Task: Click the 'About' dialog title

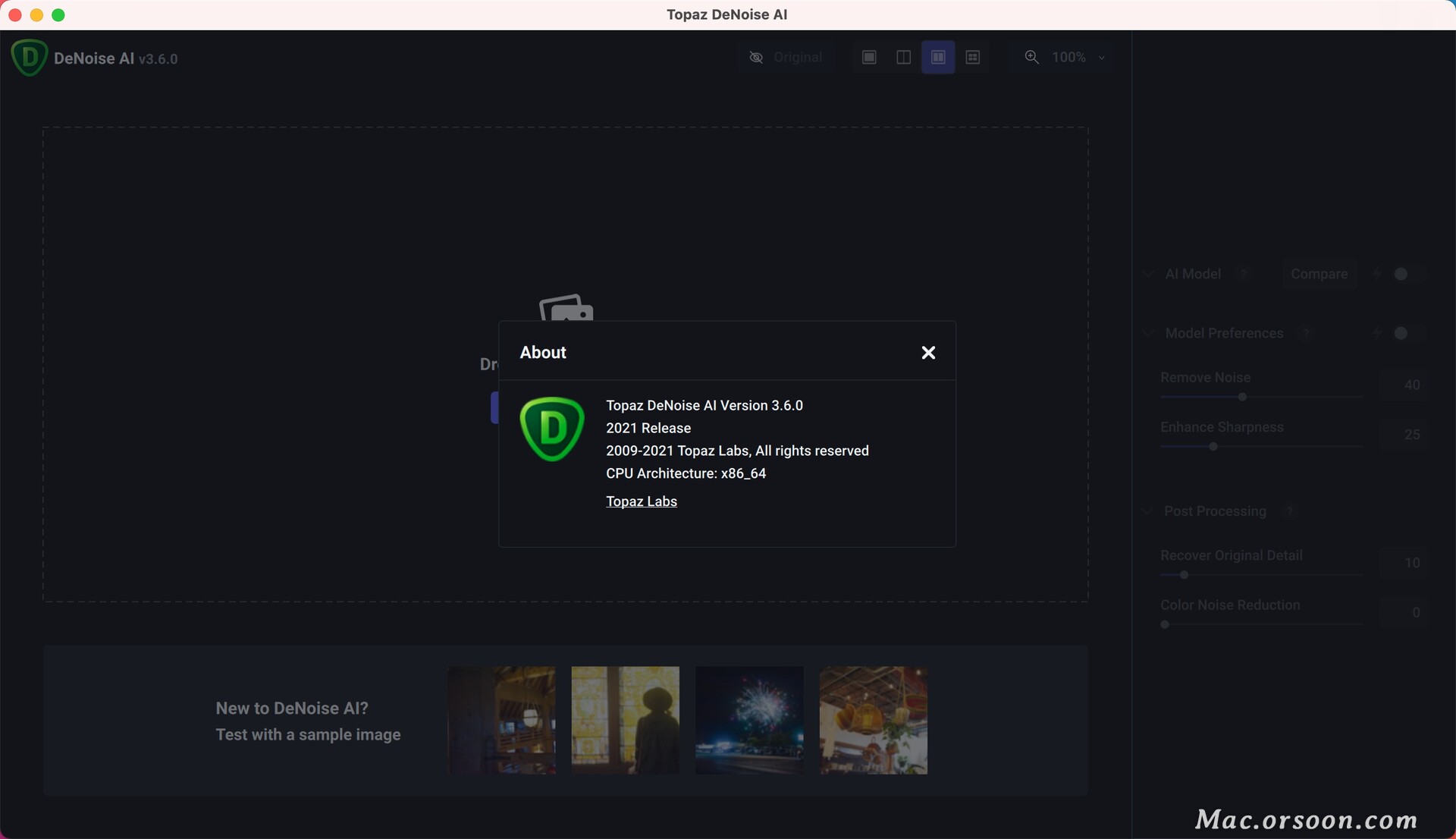Action: (x=543, y=352)
